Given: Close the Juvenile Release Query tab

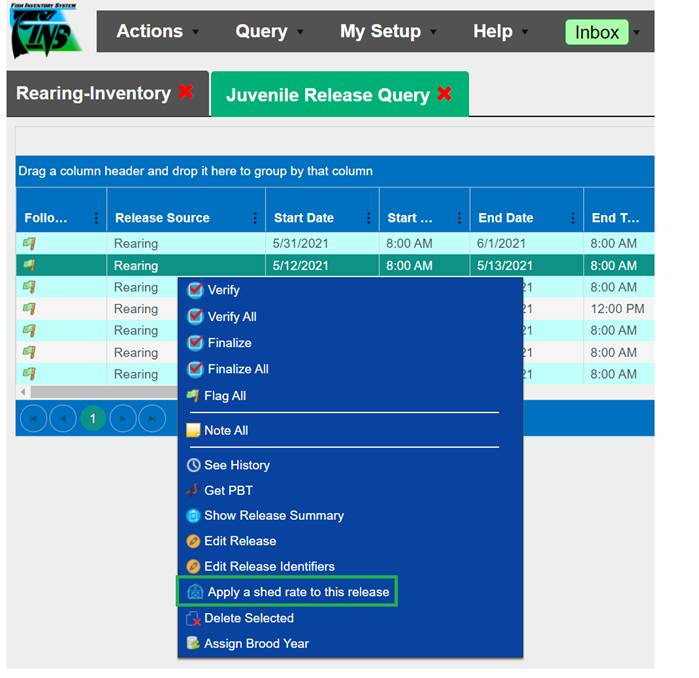Looking at the screenshot, I should [x=444, y=94].
